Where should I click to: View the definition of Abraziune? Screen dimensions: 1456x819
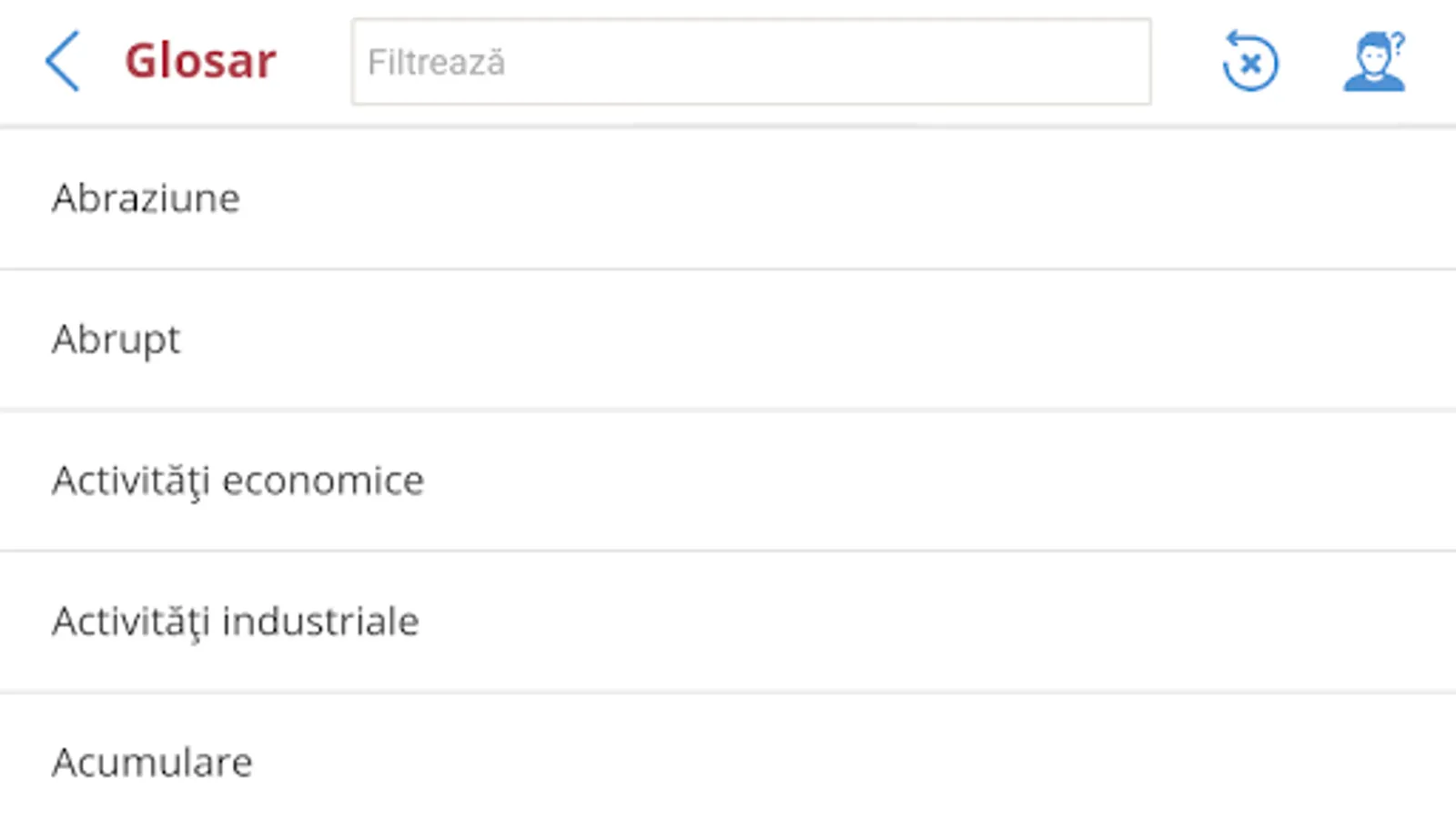pos(728,198)
